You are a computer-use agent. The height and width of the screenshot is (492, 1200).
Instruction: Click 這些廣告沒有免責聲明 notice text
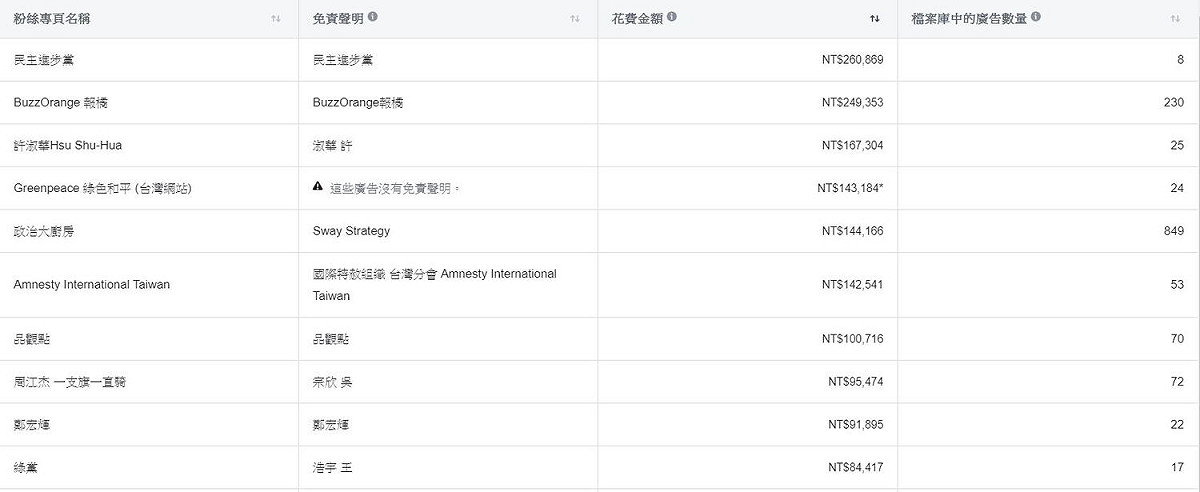click(x=395, y=188)
